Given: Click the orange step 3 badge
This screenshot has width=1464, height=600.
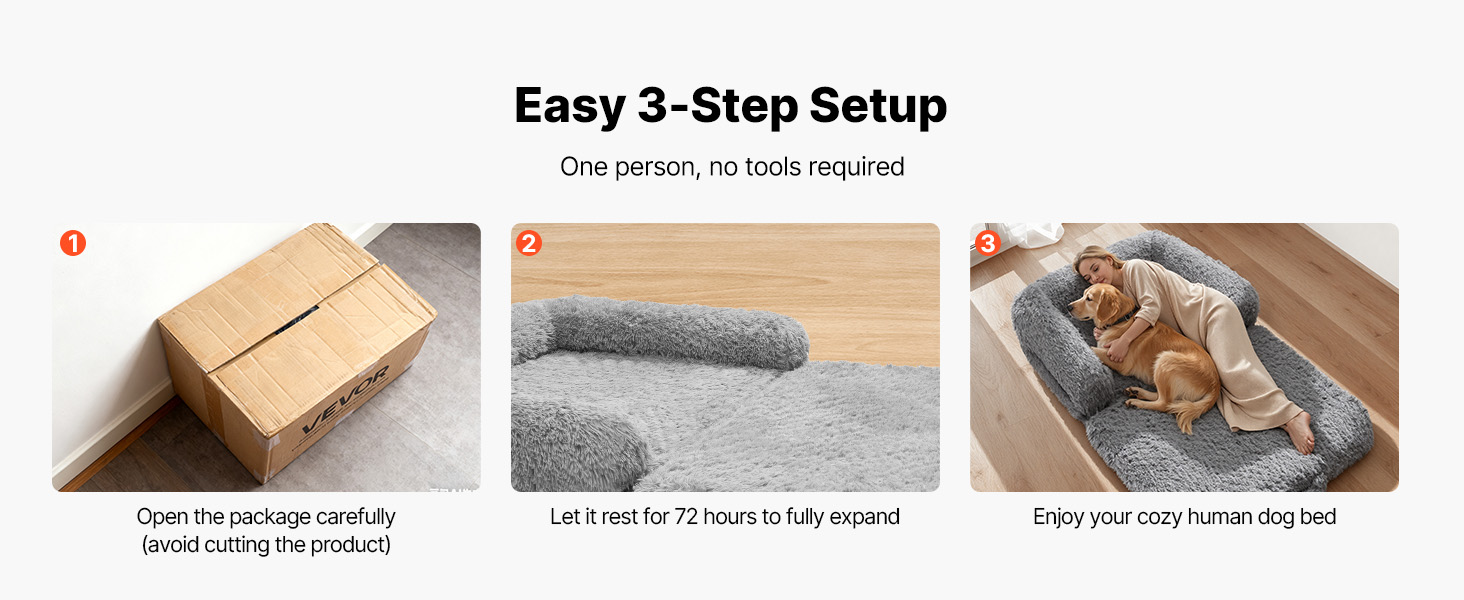Looking at the screenshot, I should coord(988,243).
